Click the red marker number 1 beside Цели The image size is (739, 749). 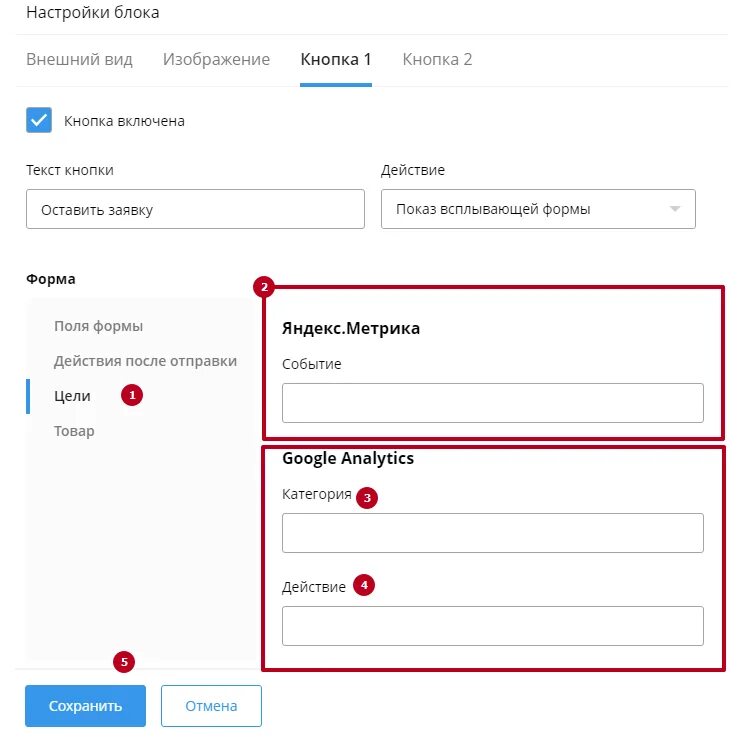pyautogui.click(x=132, y=395)
